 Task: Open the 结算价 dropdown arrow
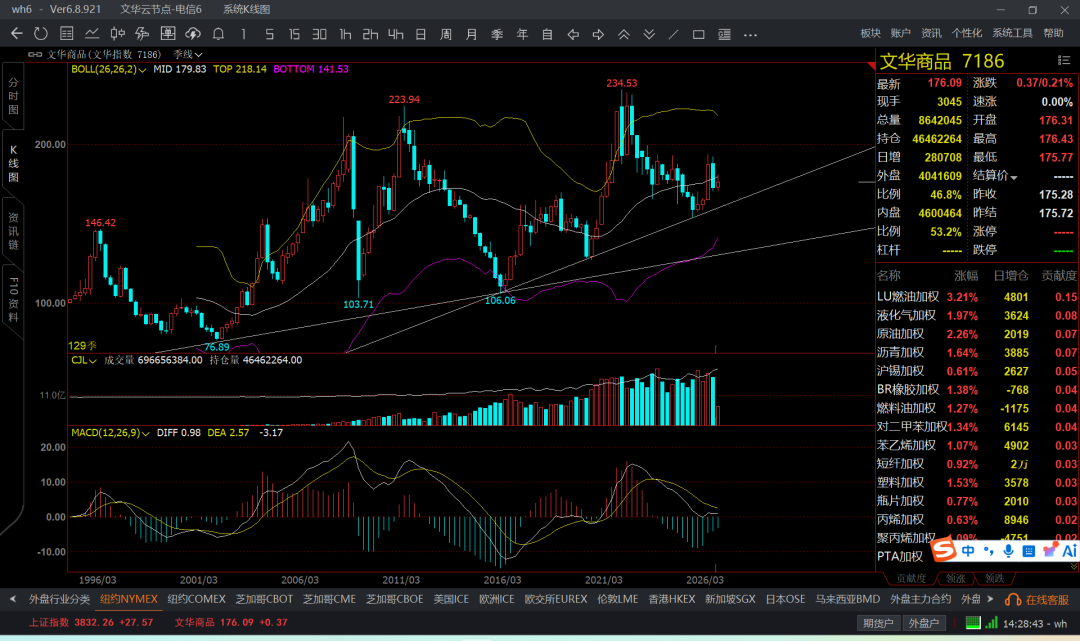pos(1014,177)
